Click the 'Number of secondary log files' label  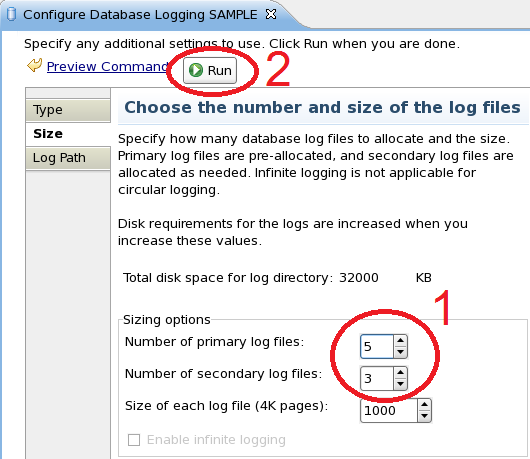(223, 374)
